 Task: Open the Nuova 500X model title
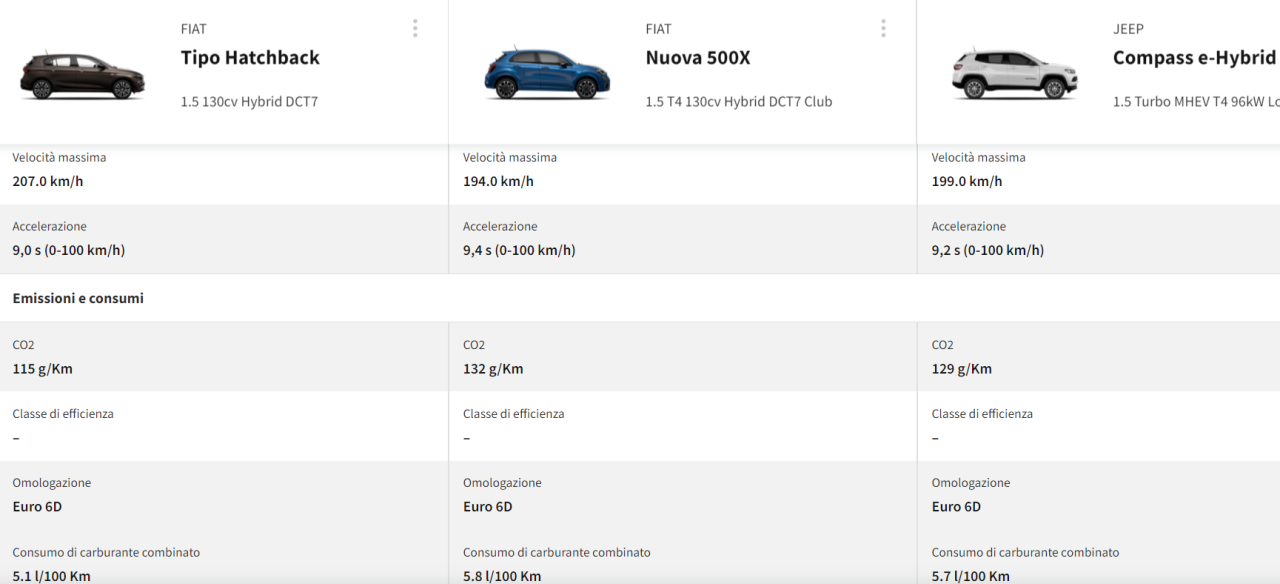click(x=698, y=58)
